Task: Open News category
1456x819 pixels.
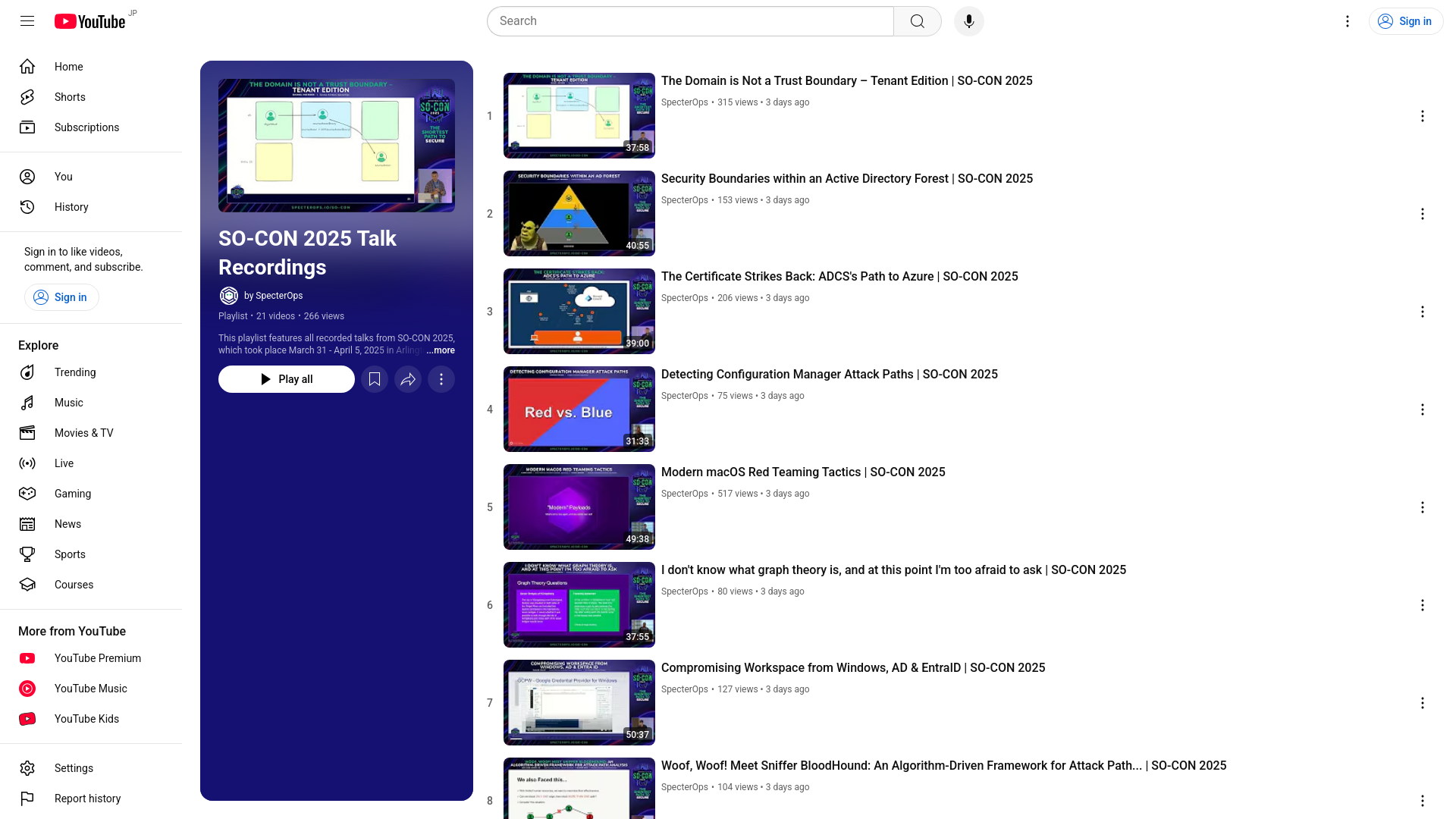Action: point(91,524)
